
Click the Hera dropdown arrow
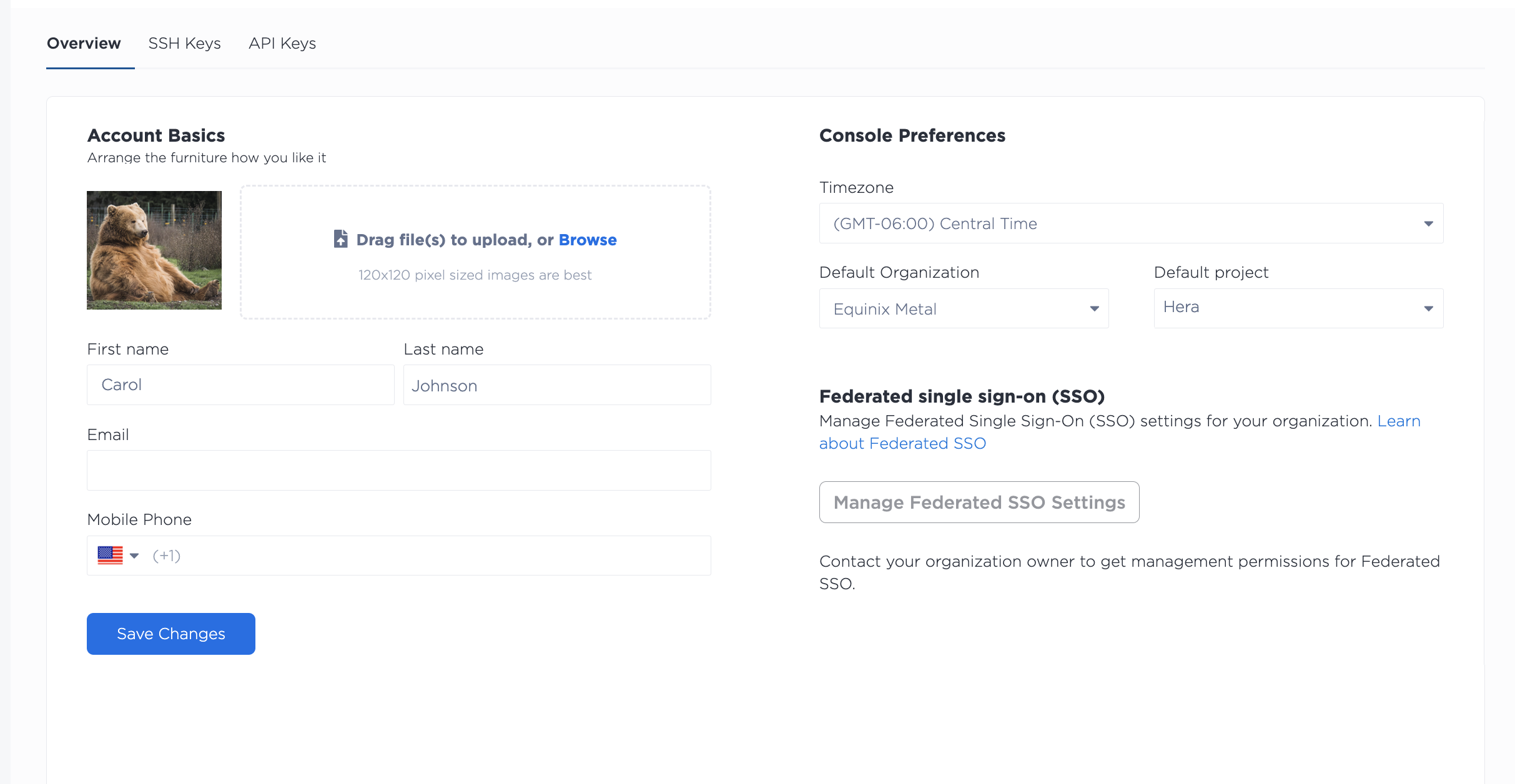pos(1428,308)
